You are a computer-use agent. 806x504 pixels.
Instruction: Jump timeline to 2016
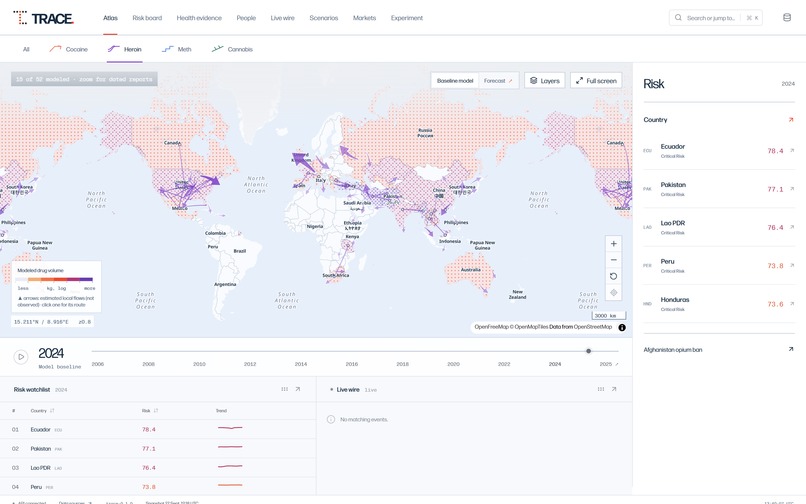click(352, 364)
